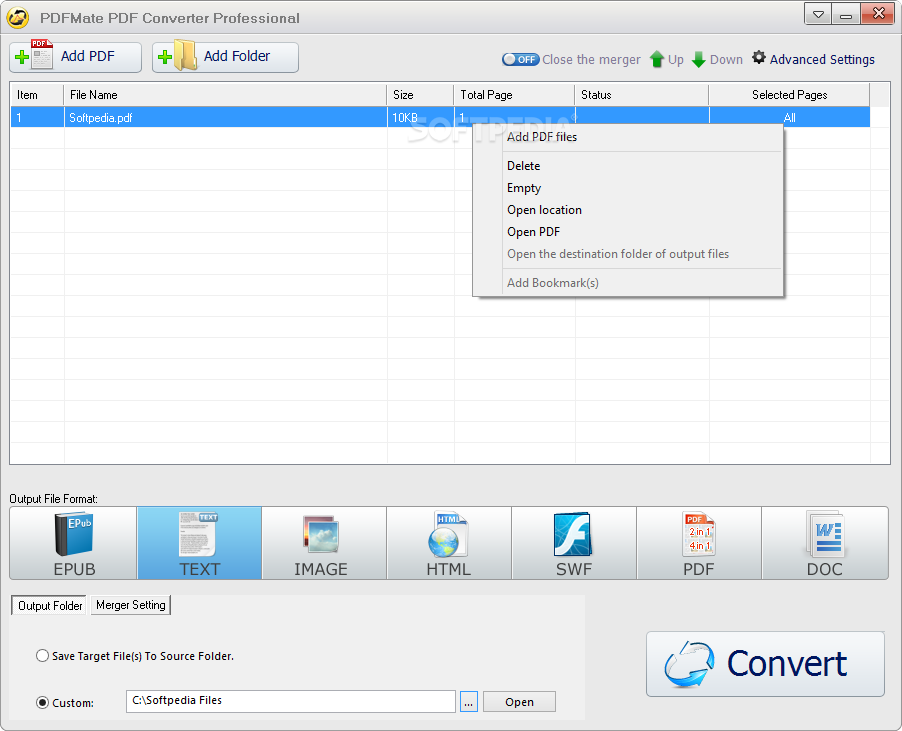This screenshot has width=902, height=731.
Task: Open the title bar dropdown arrow menu
Action: (817, 14)
